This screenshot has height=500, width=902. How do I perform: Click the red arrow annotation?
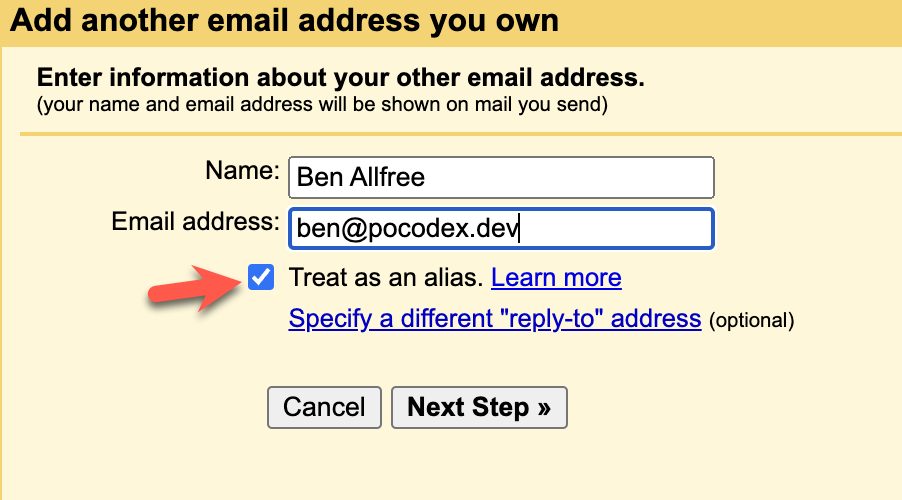pyautogui.click(x=195, y=288)
